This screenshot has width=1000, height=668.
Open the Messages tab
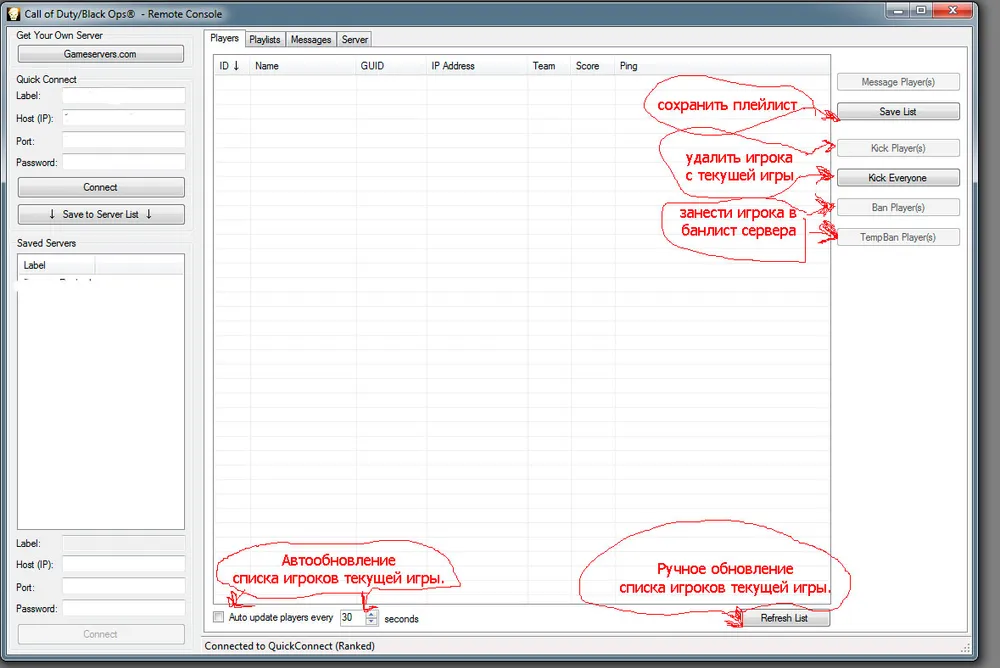point(311,40)
